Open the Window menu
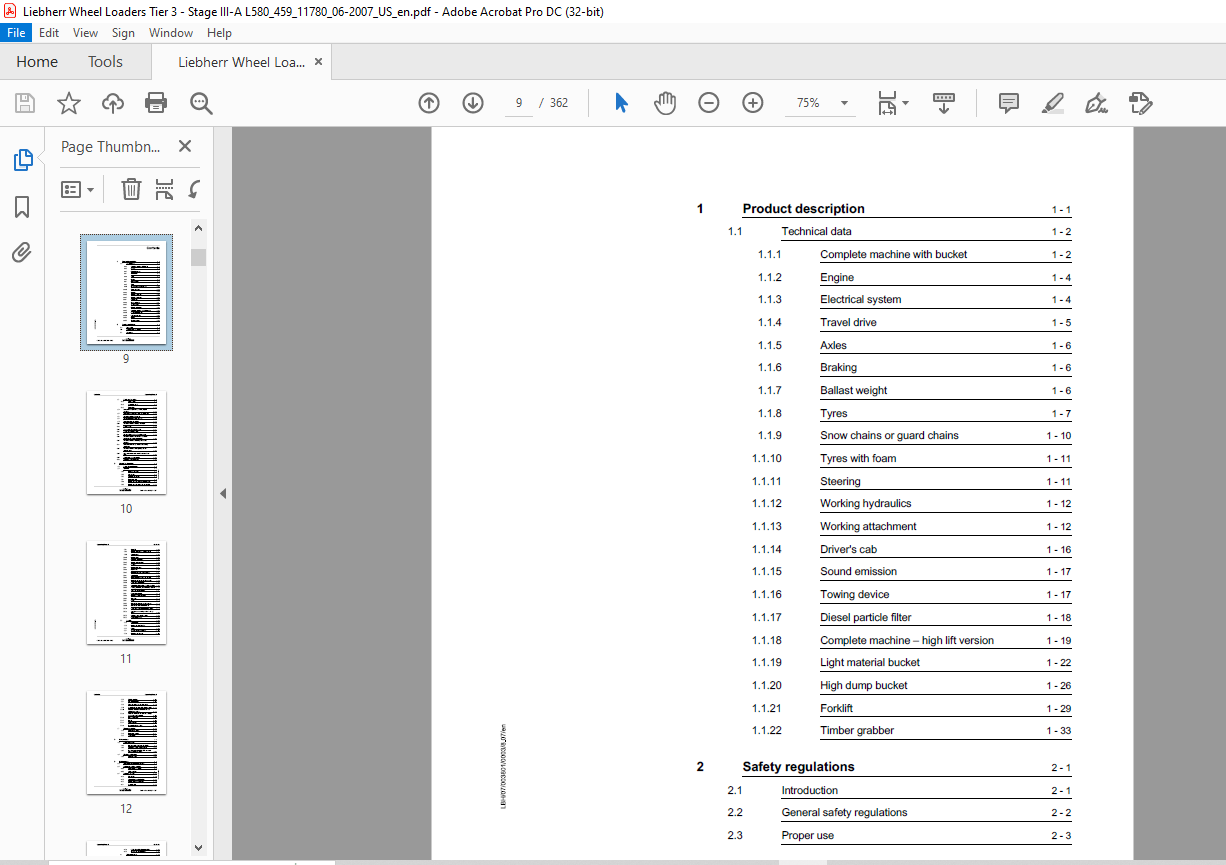 (x=171, y=33)
